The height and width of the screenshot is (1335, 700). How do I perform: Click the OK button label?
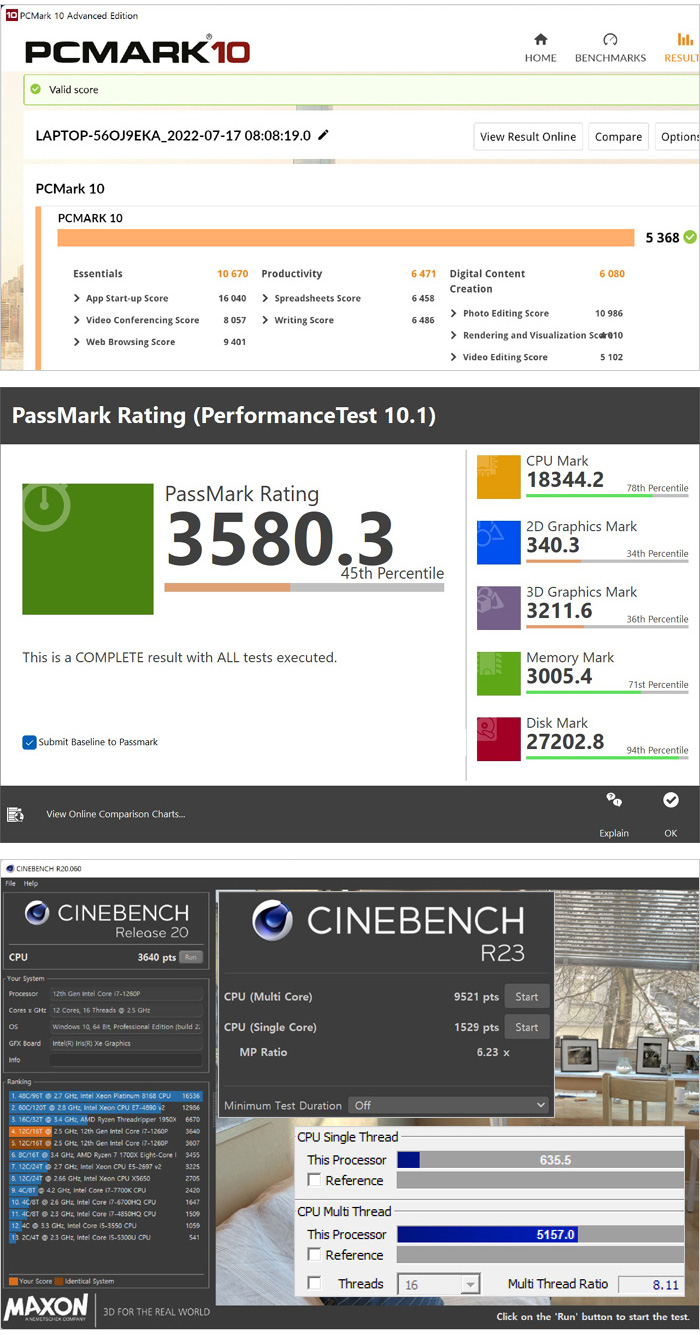pyautogui.click(x=671, y=833)
